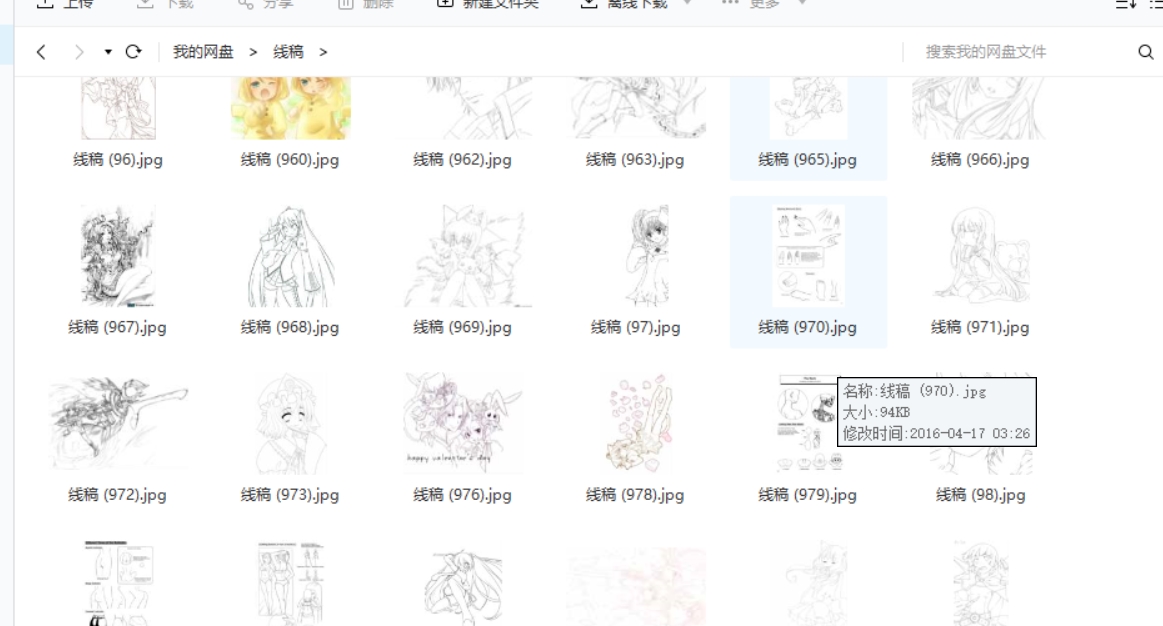Select the colored 线稿 (960).jpg thumbnail
This screenshot has width=1163, height=626.
290,108
